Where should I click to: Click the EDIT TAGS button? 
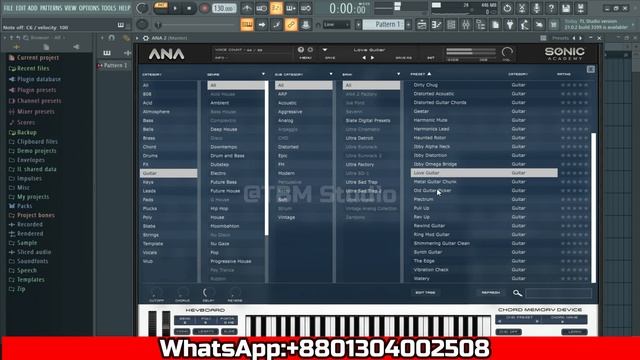tap(425, 293)
